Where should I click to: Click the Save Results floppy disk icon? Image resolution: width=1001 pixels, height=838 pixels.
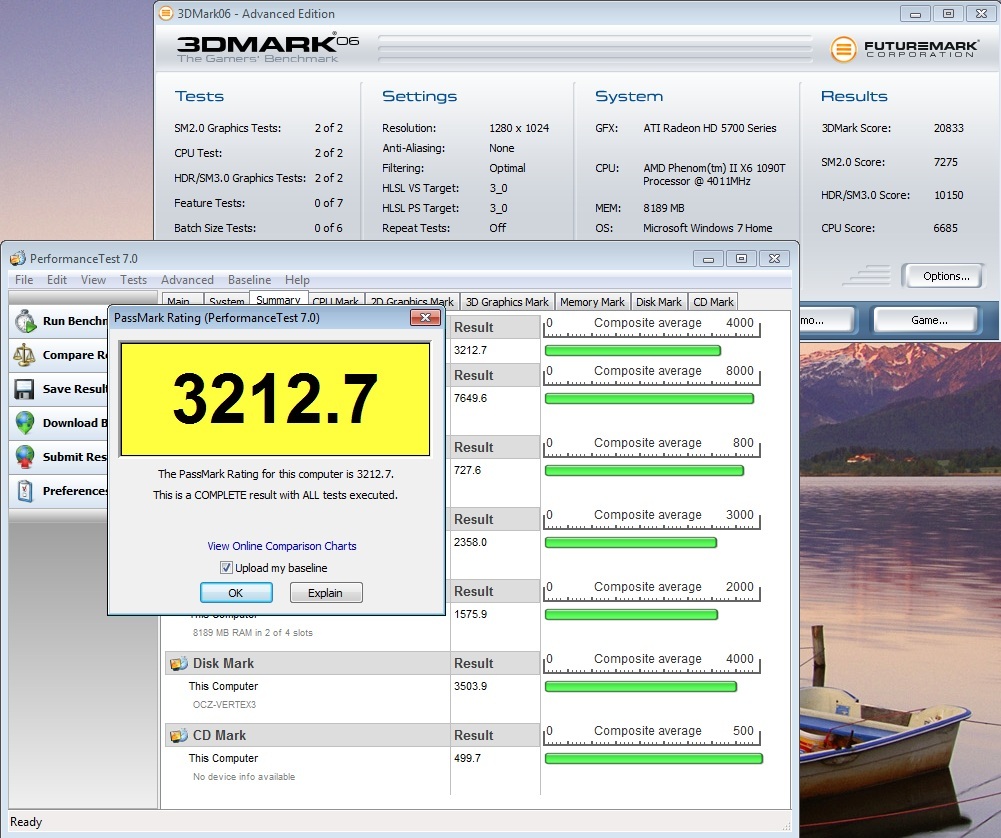coord(24,389)
